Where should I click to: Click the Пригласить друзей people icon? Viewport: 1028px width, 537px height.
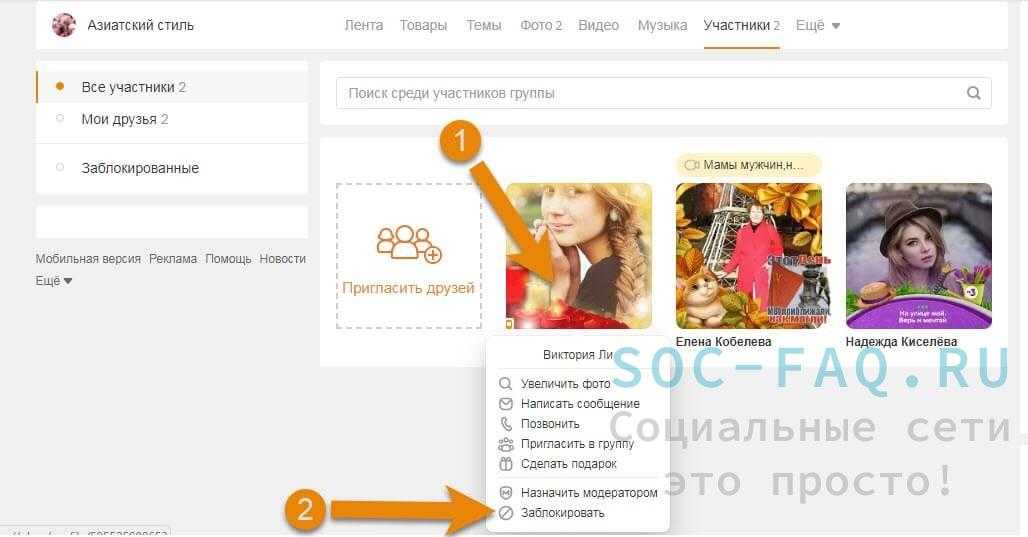click(x=408, y=243)
